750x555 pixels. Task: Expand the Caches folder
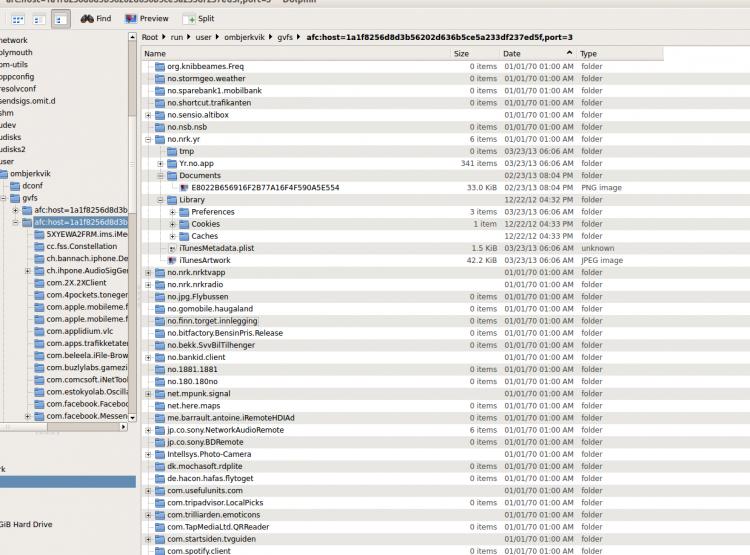pos(173,236)
